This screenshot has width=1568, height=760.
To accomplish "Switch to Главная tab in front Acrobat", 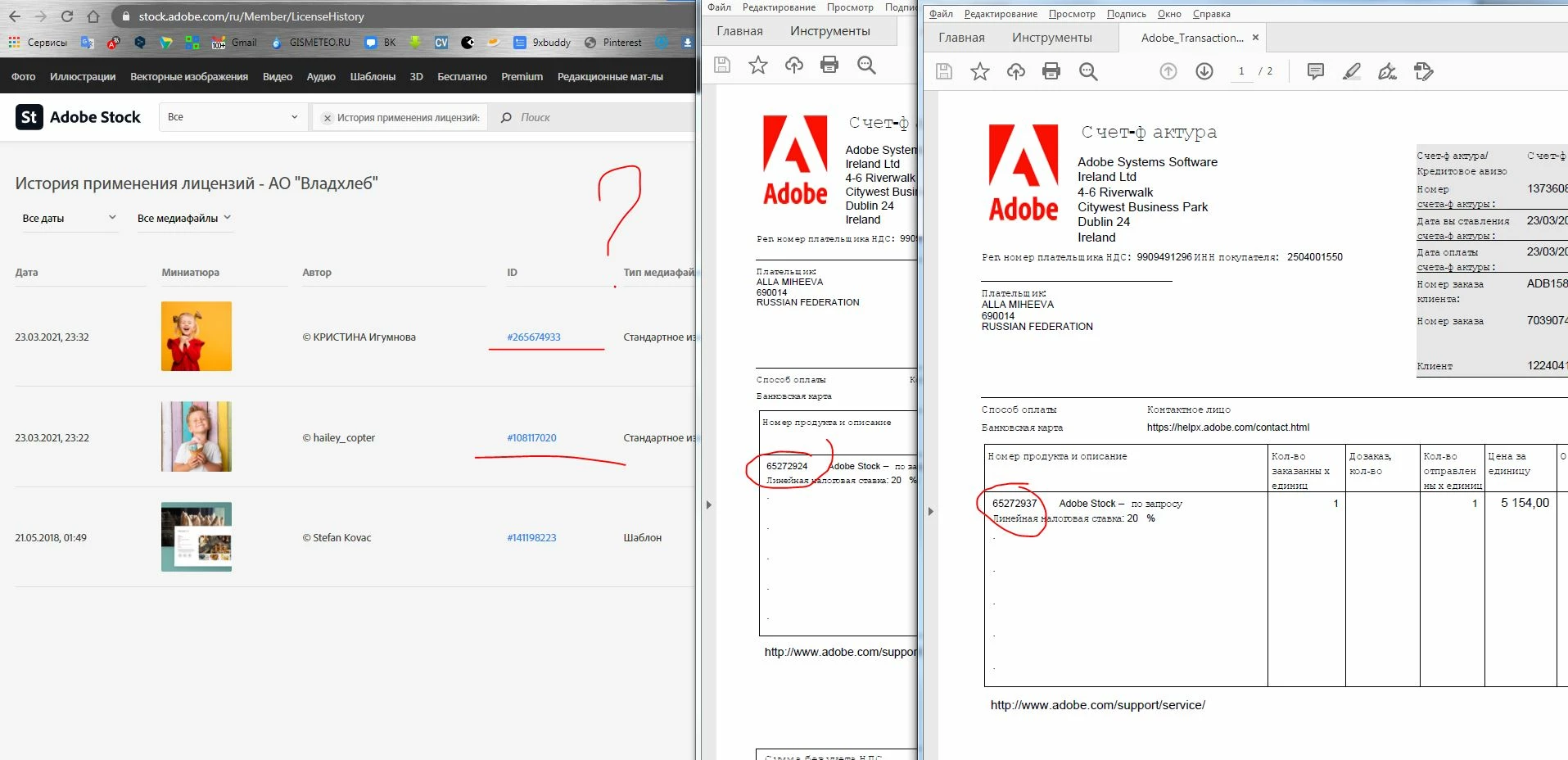I will coord(961,38).
